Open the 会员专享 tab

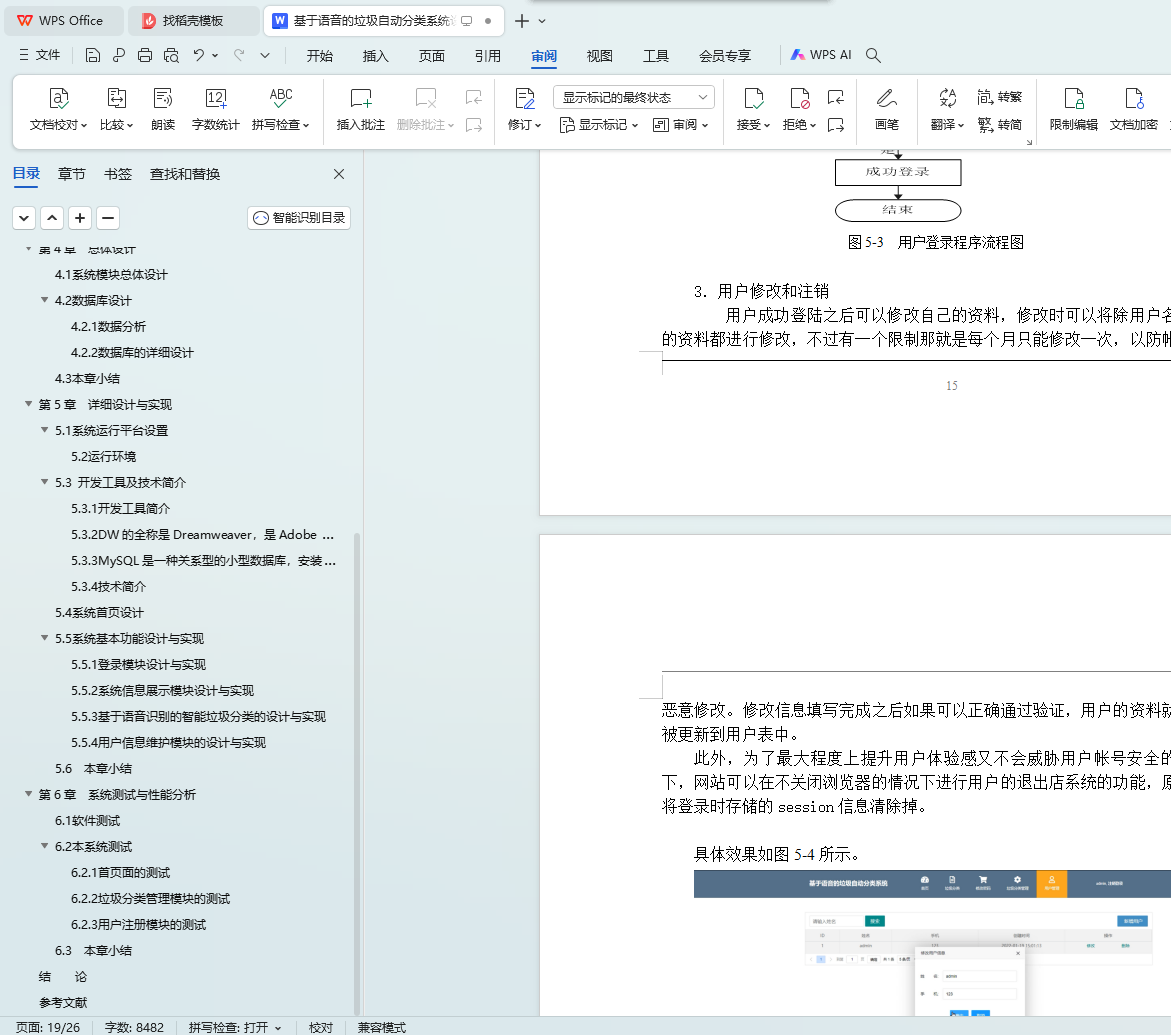[725, 56]
